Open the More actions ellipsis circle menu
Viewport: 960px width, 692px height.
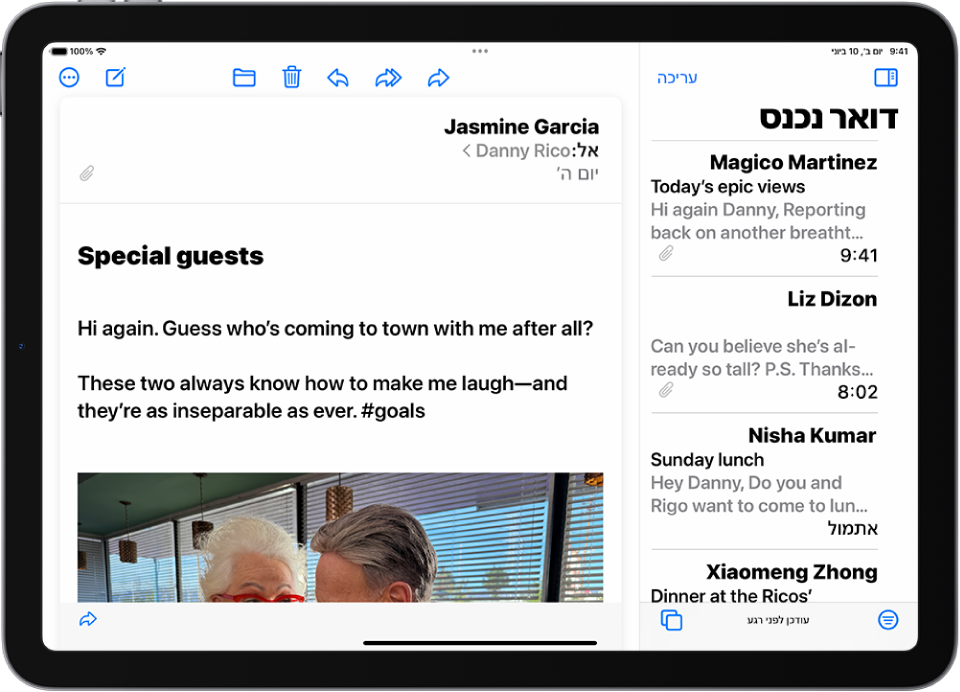coord(69,78)
